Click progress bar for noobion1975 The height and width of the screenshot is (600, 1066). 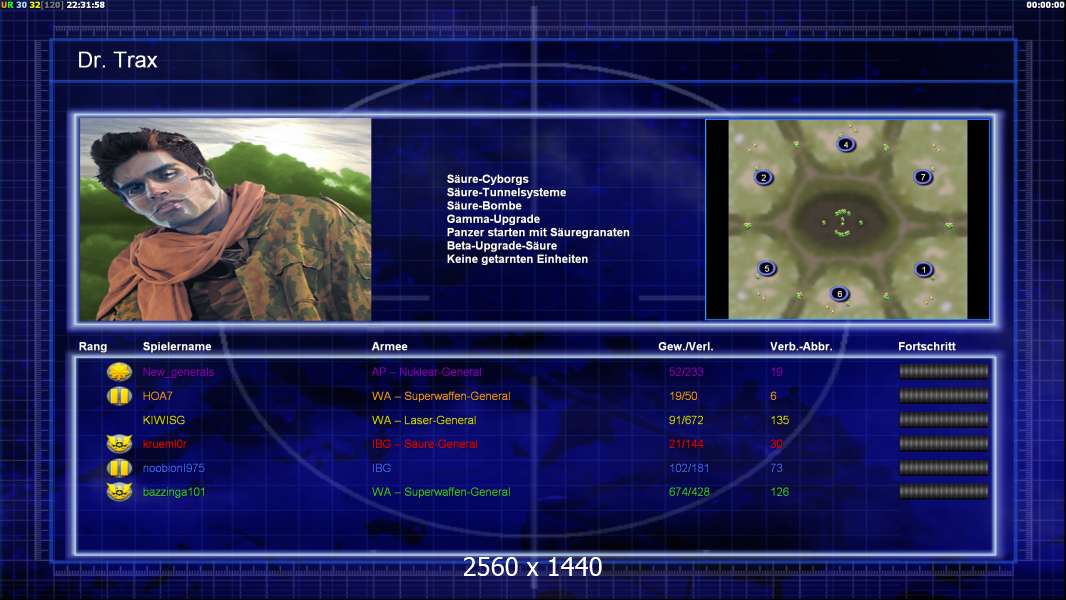pos(944,467)
